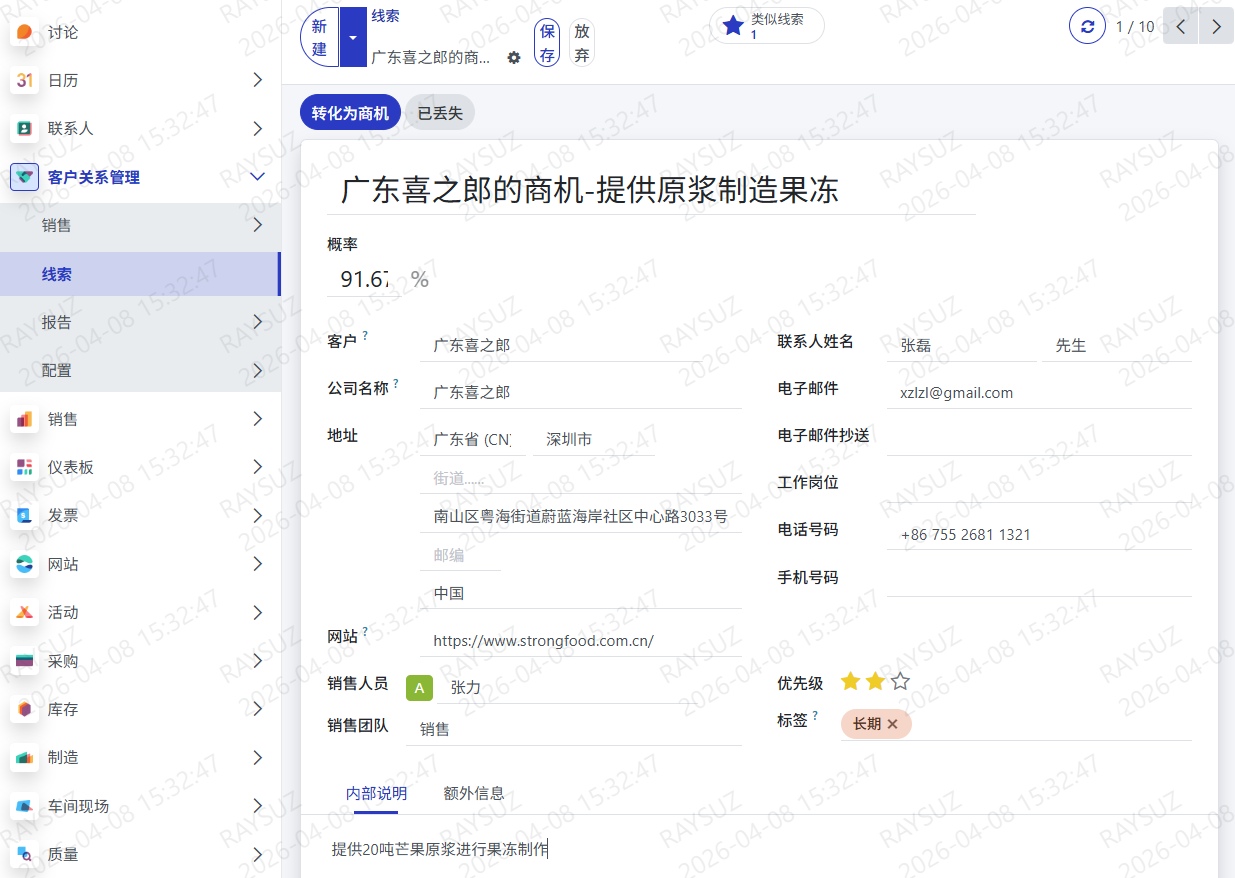Click the 邮编 postal code field

coord(460,555)
